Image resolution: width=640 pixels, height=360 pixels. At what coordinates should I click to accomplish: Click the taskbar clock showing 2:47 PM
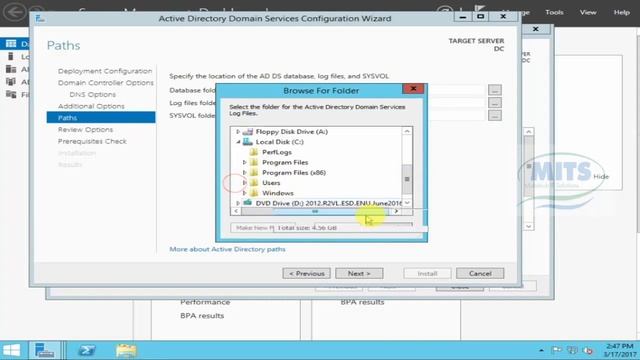620,350
